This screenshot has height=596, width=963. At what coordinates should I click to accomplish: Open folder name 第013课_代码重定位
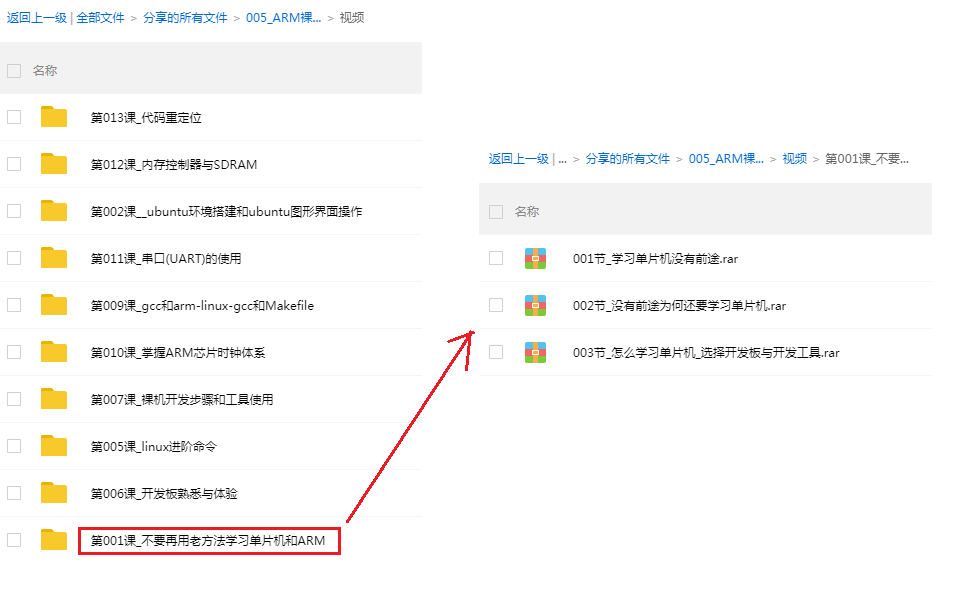point(146,117)
